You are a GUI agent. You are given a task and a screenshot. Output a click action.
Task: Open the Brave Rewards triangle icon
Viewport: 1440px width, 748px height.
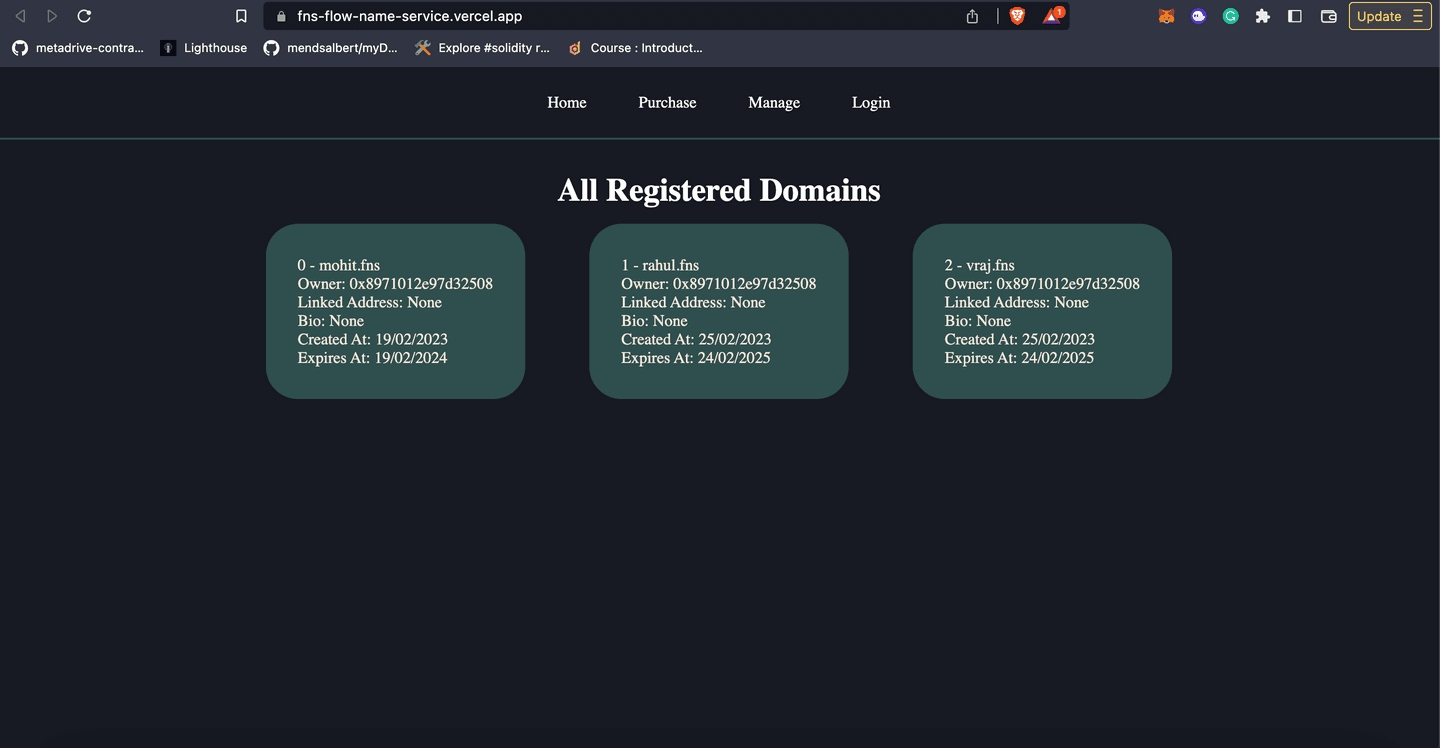click(1052, 16)
